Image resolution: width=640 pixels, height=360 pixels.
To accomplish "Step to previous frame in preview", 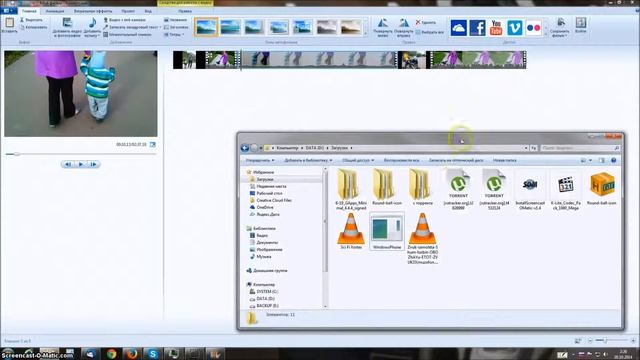I will 68,164.
